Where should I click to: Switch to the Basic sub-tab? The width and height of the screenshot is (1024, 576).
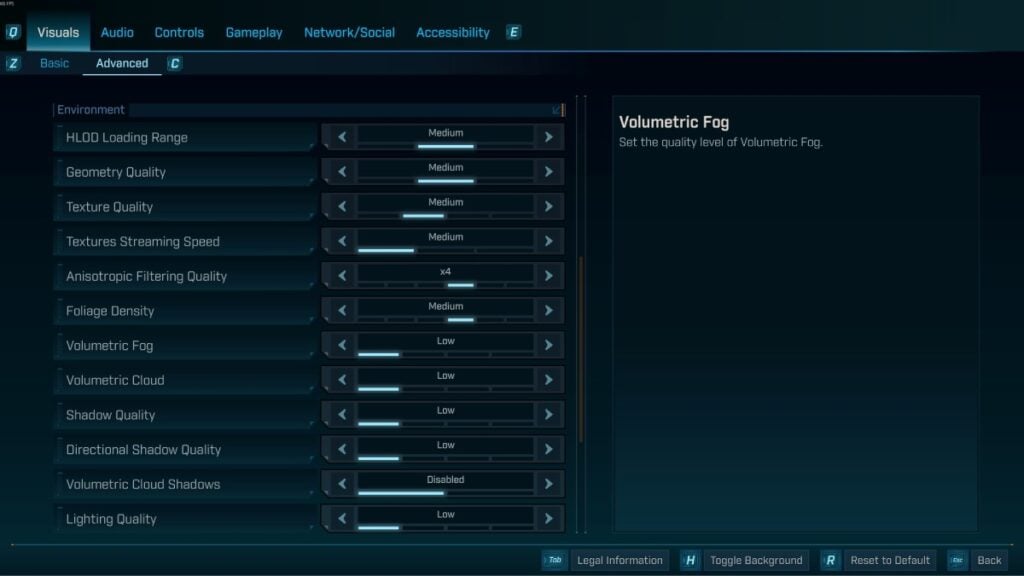coord(55,63)
